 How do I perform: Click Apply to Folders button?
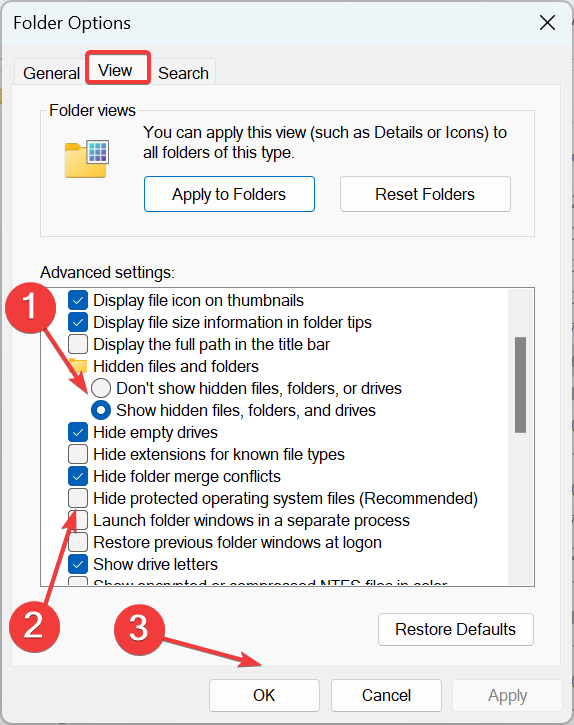point(229,194)
